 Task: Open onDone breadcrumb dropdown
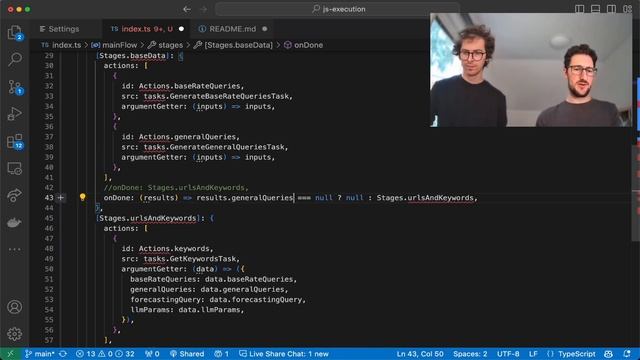303,45
